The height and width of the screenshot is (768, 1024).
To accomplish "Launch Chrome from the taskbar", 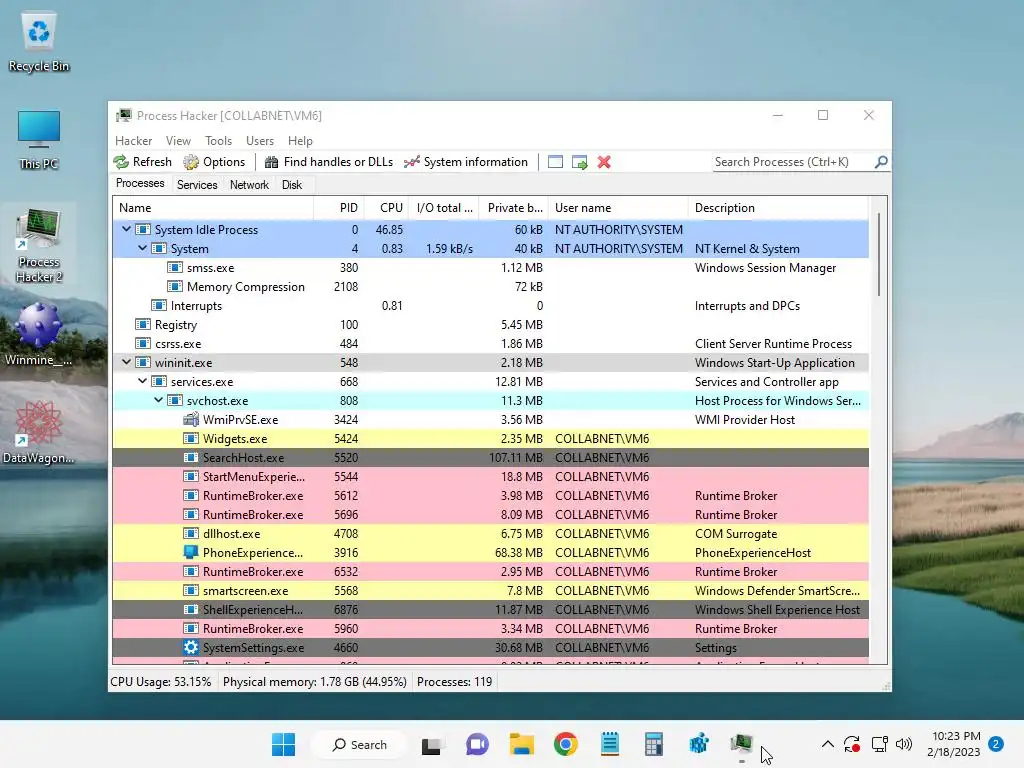I will [x=566, y=744].
